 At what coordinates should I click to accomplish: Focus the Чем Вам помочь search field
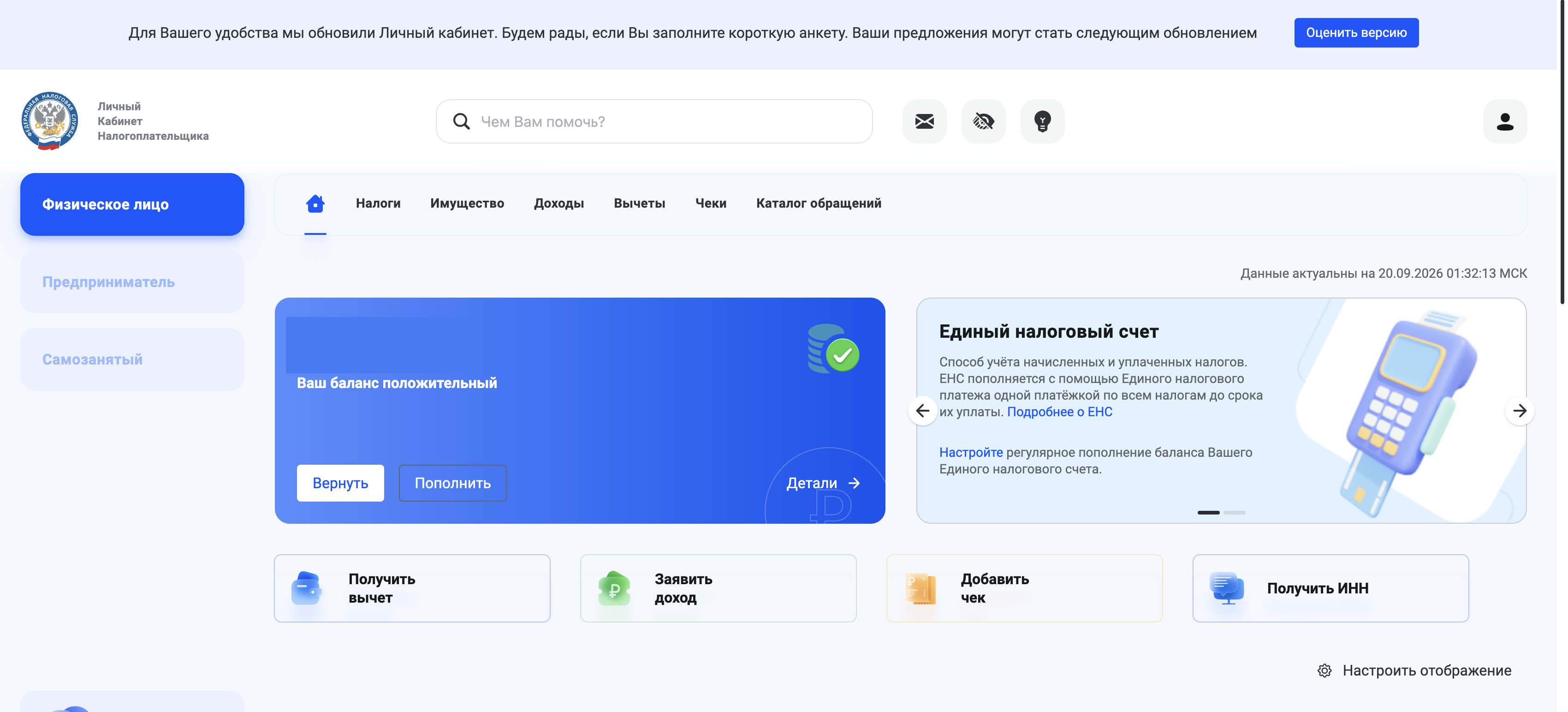coord(654,121)
